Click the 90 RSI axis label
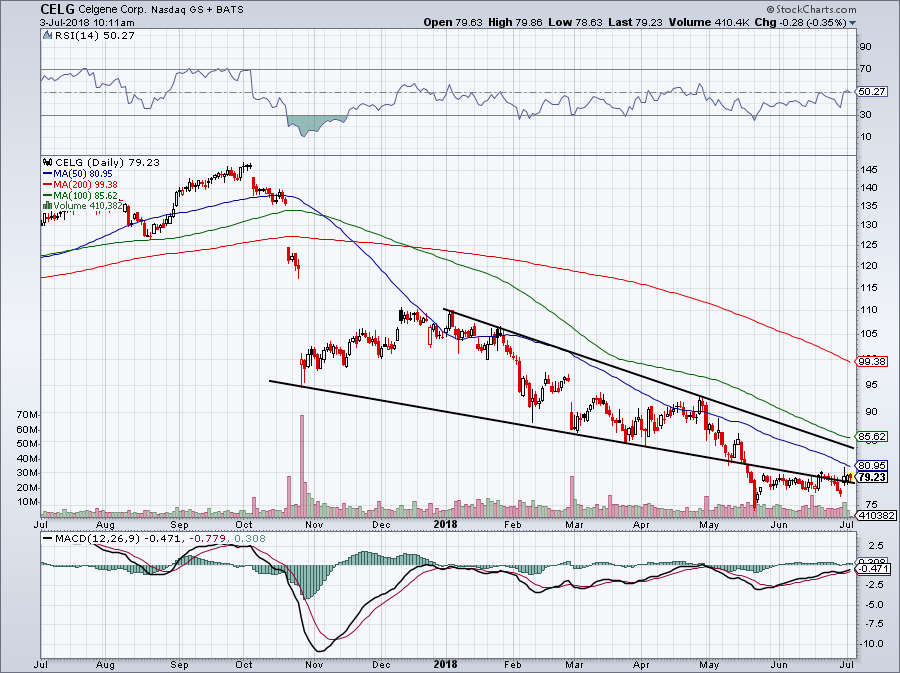This screenshot has height=673, width=900. [866, 46]
